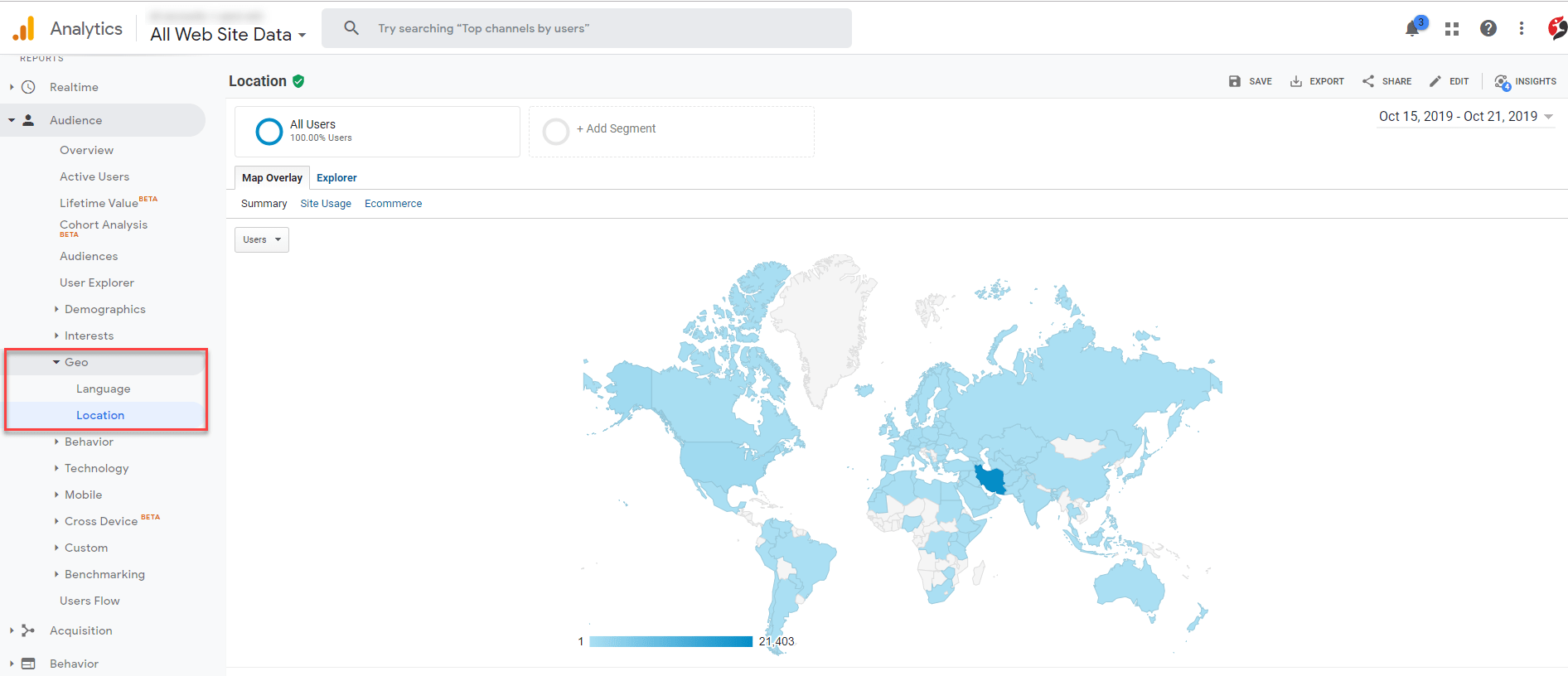Click the Acquisition arrows icon
Image resolution: width=1568 pixels, height=676 pixels.
pos(28,630)
